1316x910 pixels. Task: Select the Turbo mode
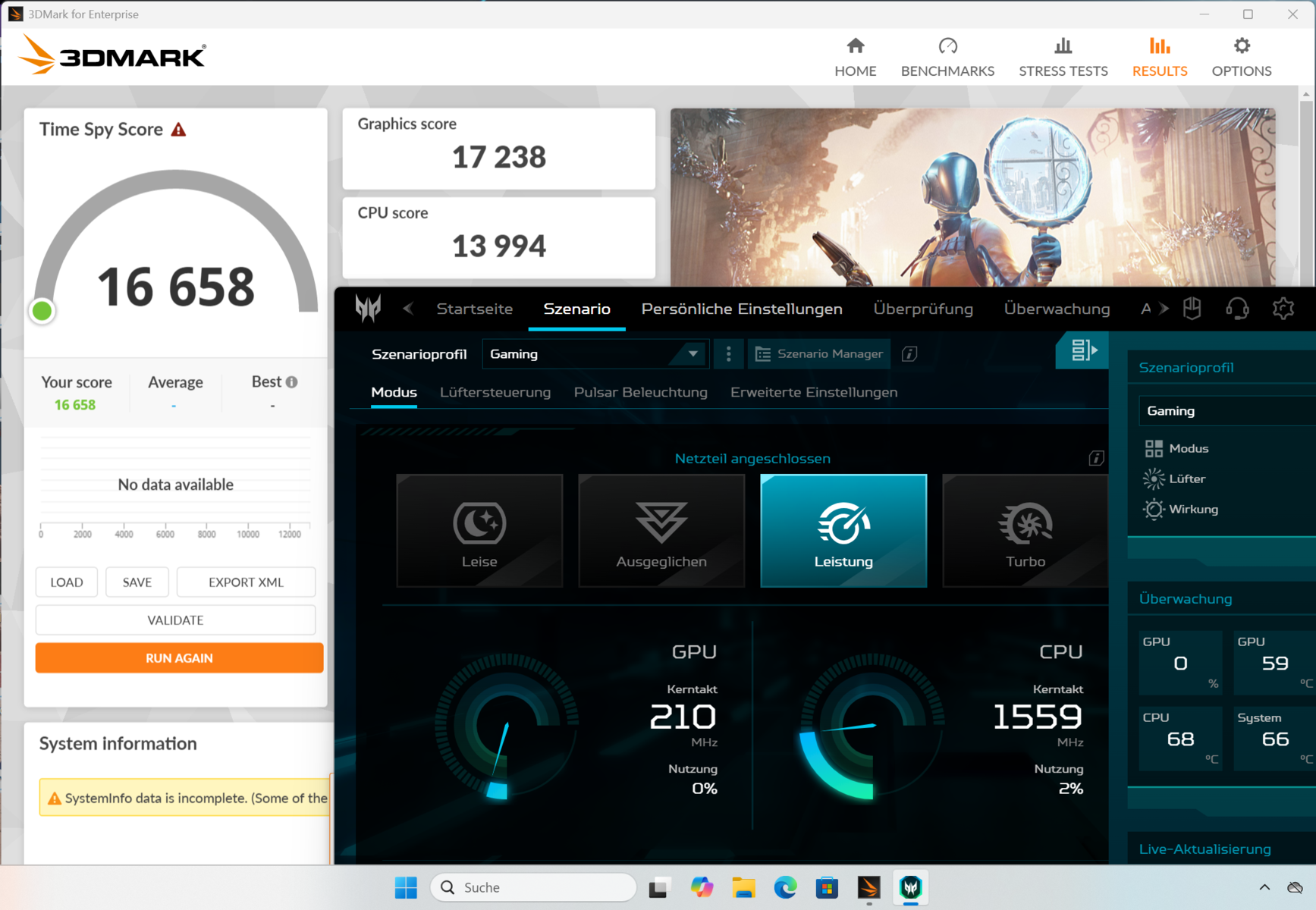(x=1025, y=531)
